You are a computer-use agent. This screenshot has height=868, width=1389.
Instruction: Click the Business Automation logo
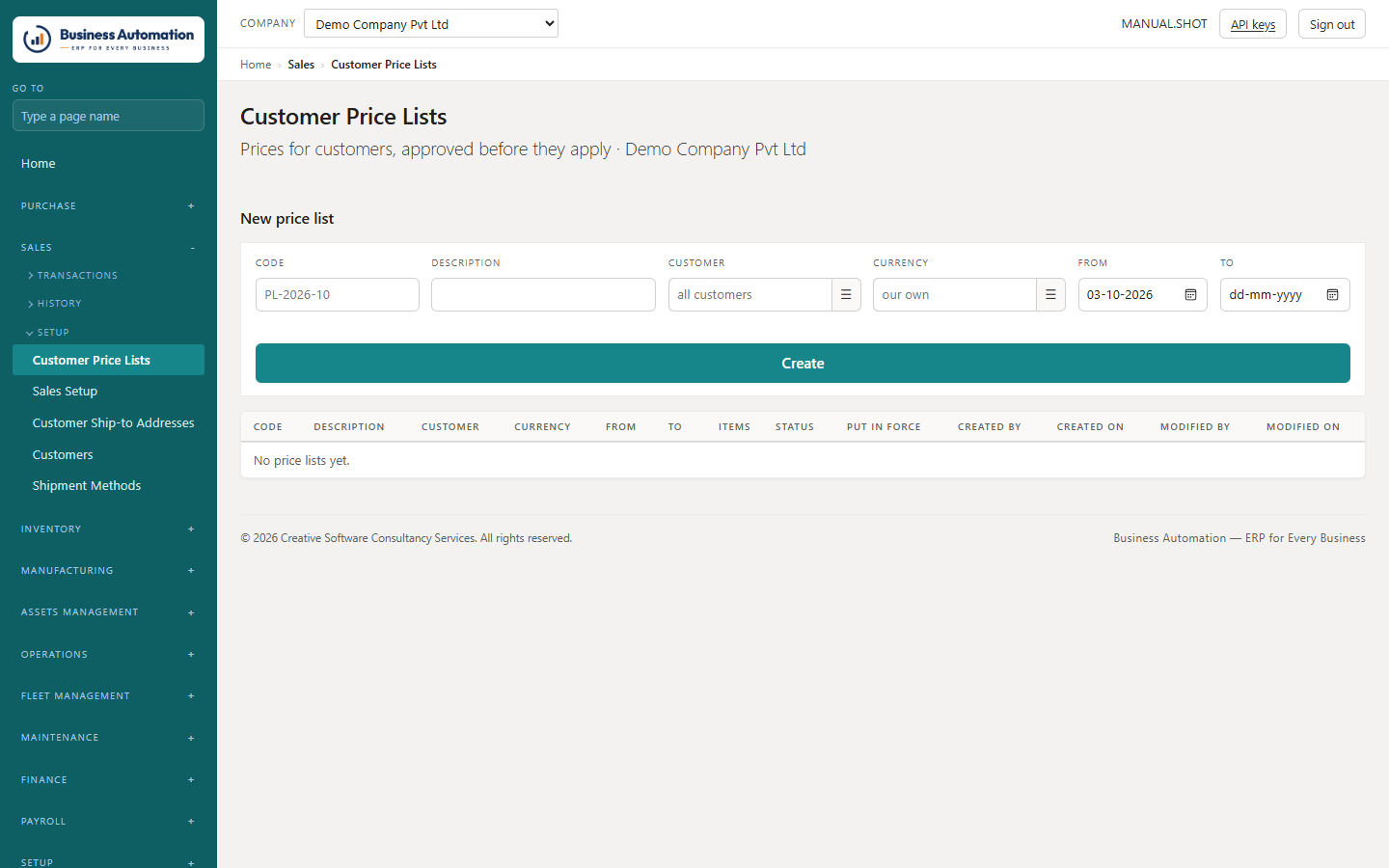pyautogui.click(x=108, y=40)
